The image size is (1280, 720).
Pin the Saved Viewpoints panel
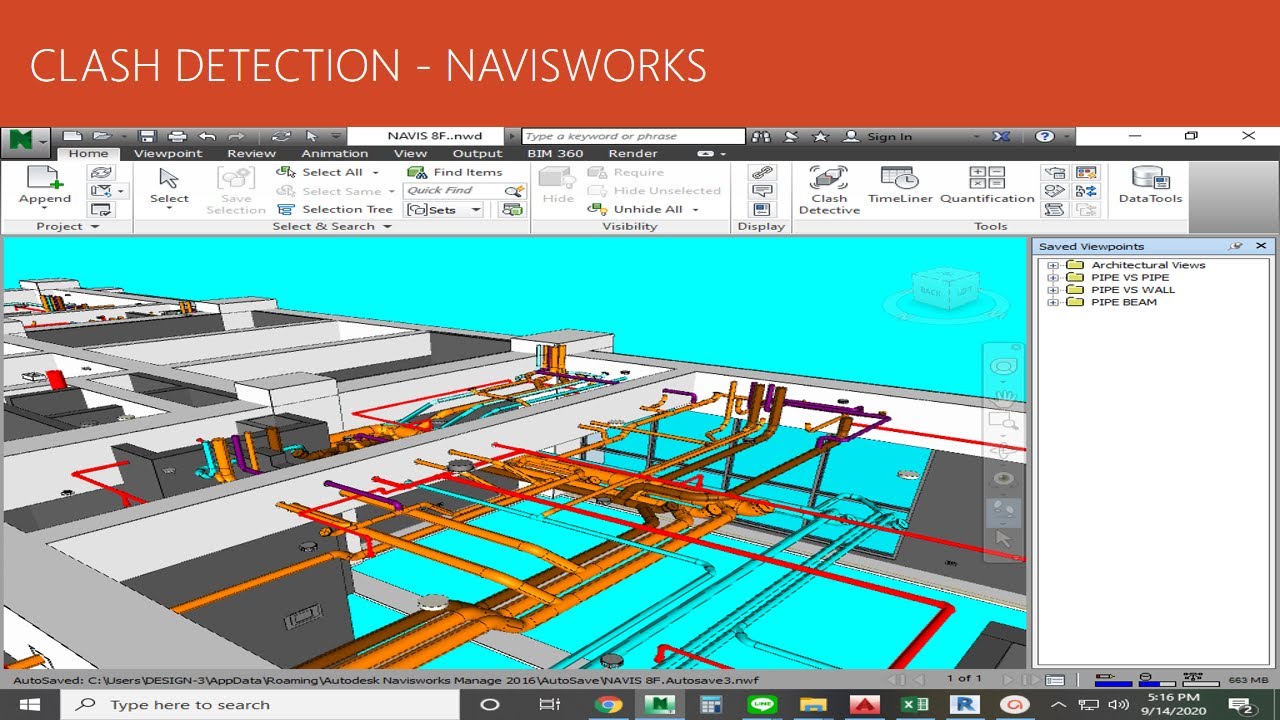(x=1237, y=246)
